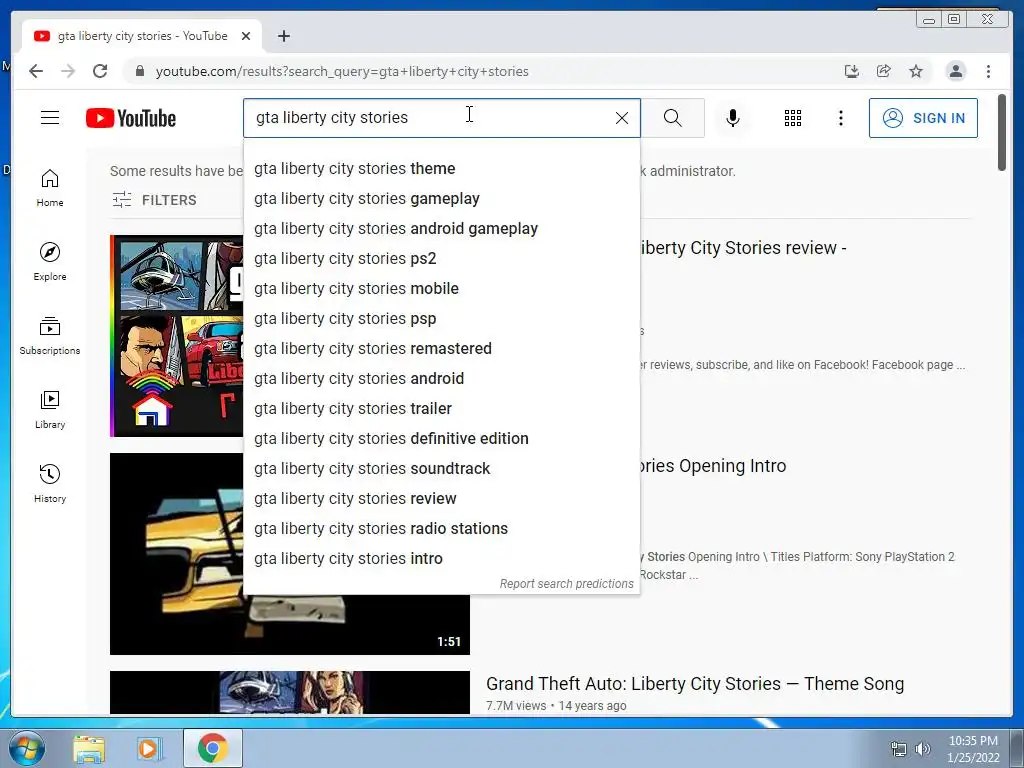Select suggestion ending 'definitive edition'

tap(441, 439)
